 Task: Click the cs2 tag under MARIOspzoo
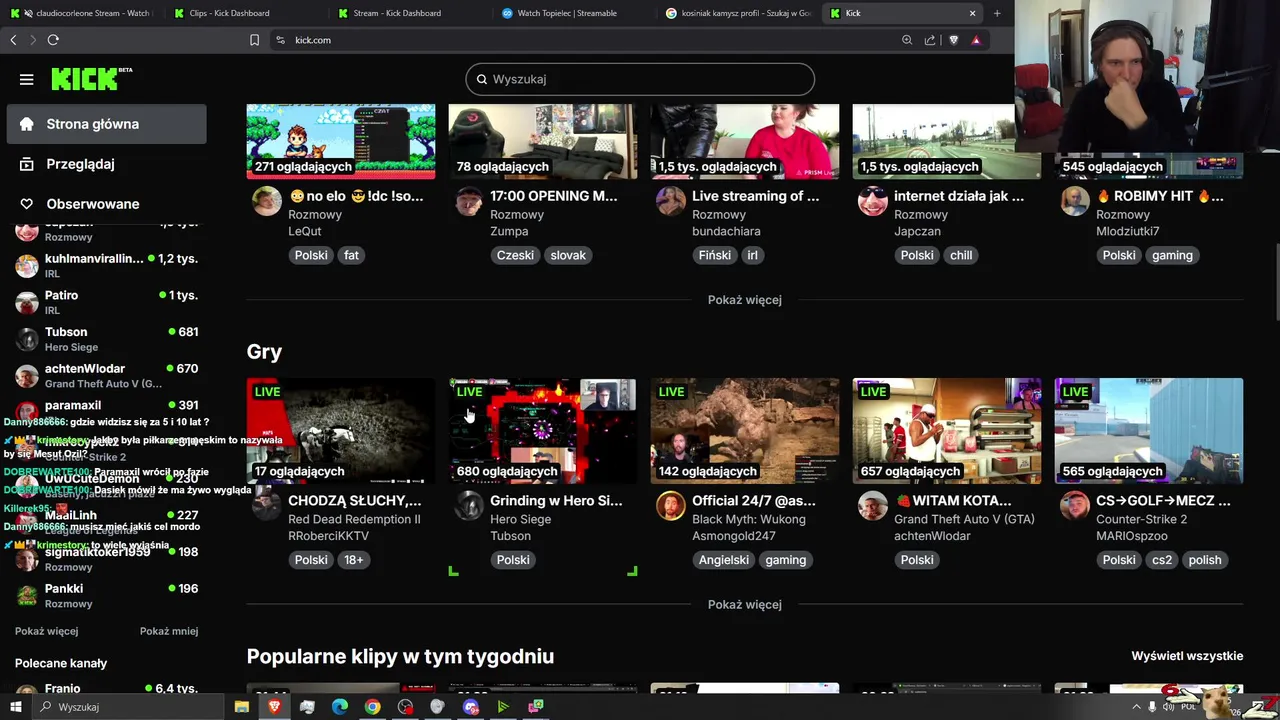pyautogui.click(x=1162, y=560)
